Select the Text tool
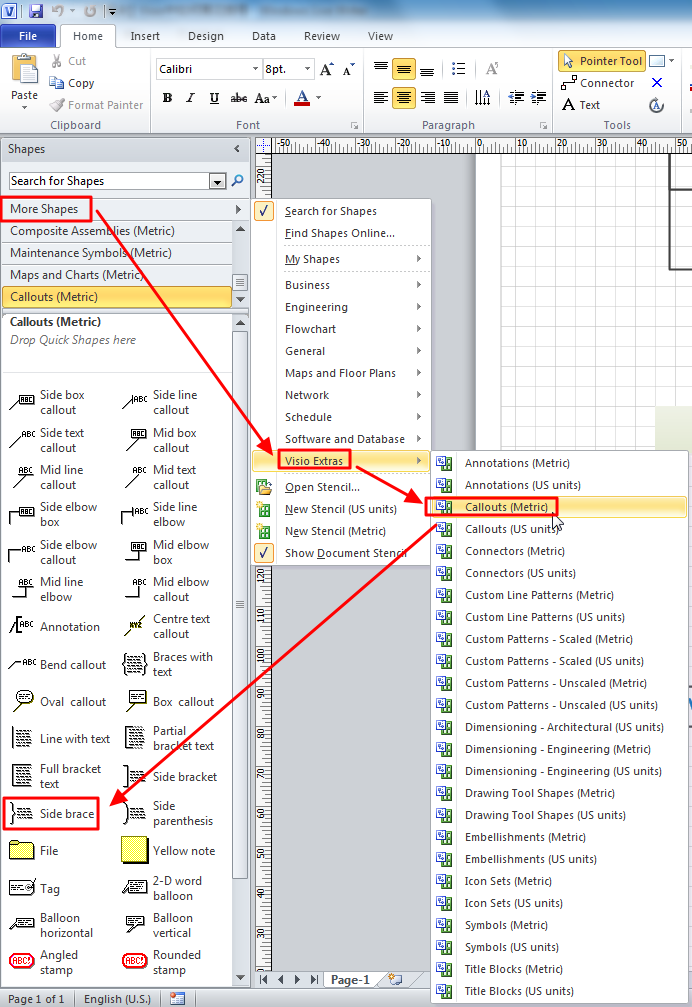Screen dimensions: 692x1007 click(580, 105)
